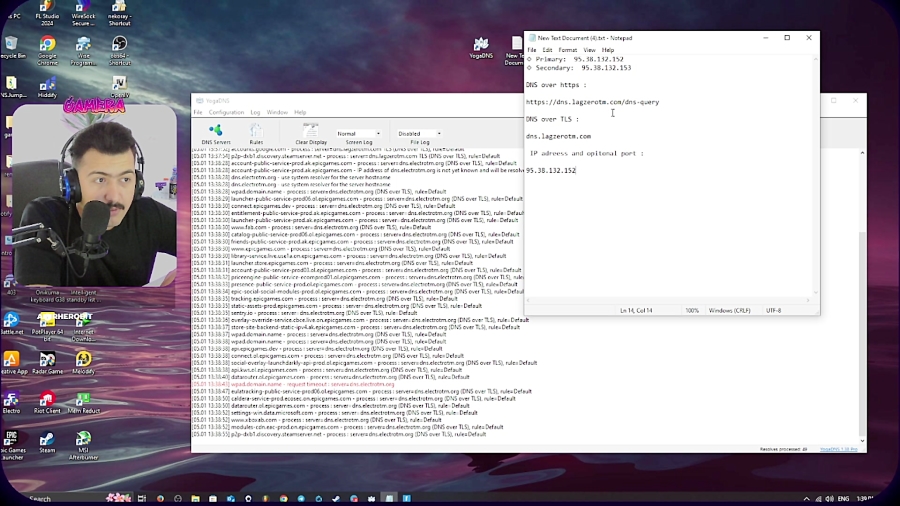The height and width of the screenshot is (506, 900).
Task: Click the YogaDNS desktop shortcut
Action: click(x=481, y=46)
